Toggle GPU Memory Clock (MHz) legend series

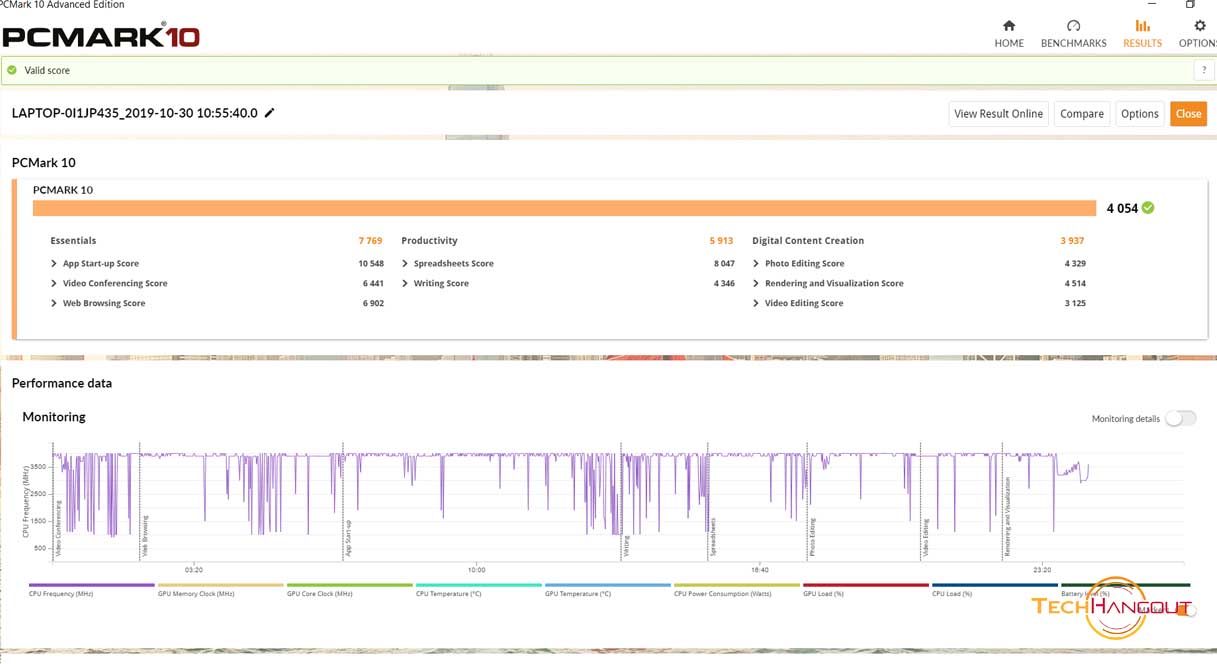(x=221, y=589)
